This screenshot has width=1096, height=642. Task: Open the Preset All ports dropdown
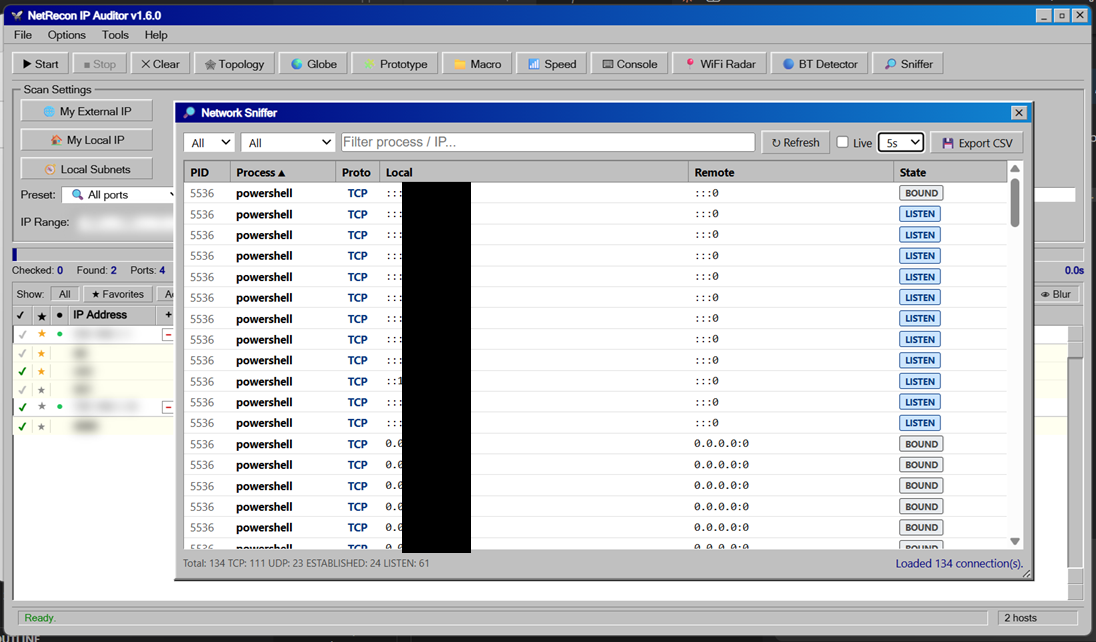click(x=119, y=194)
